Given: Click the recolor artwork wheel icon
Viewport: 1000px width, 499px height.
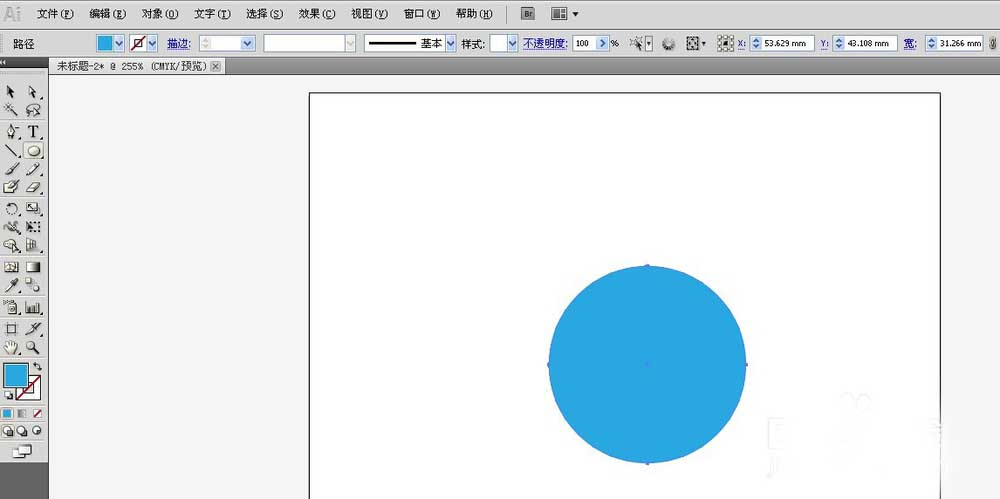Looking at the screenshot, I should [668, 43].
